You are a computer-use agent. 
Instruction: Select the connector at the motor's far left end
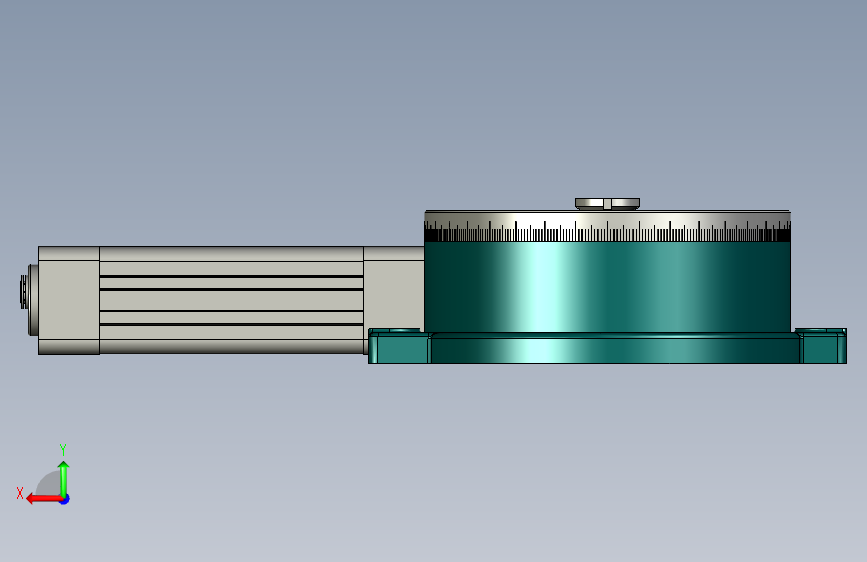tap(29, 300)
